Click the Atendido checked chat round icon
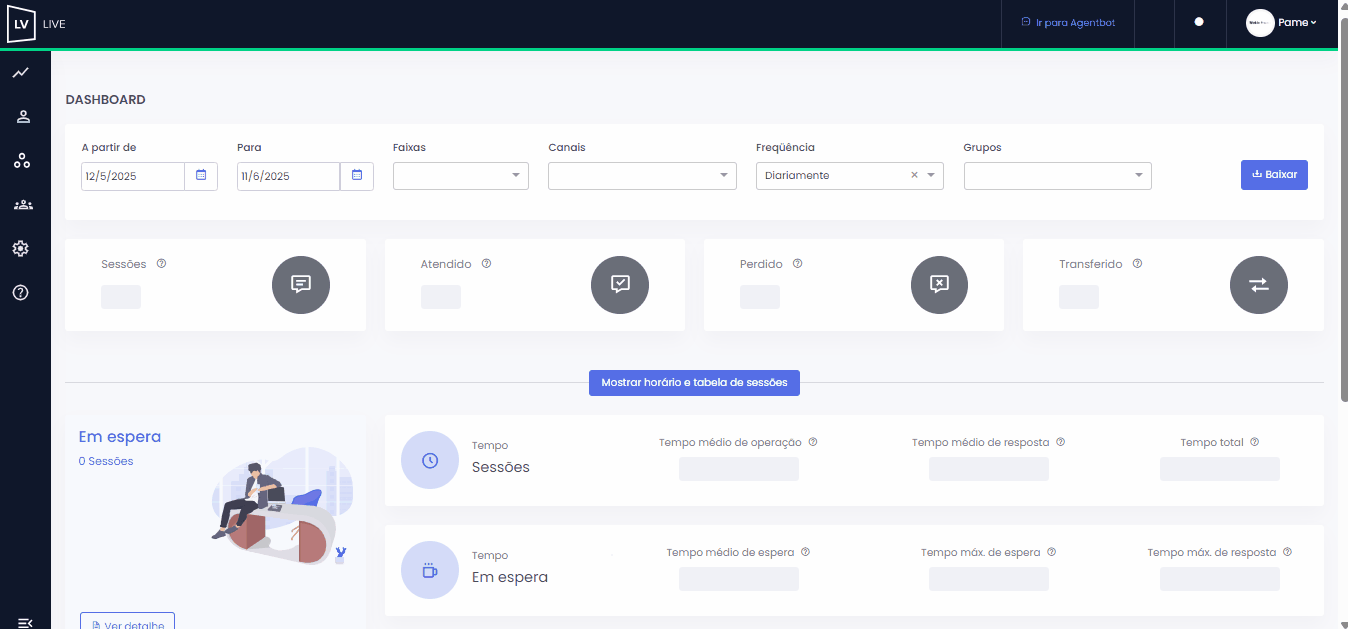 620,284
